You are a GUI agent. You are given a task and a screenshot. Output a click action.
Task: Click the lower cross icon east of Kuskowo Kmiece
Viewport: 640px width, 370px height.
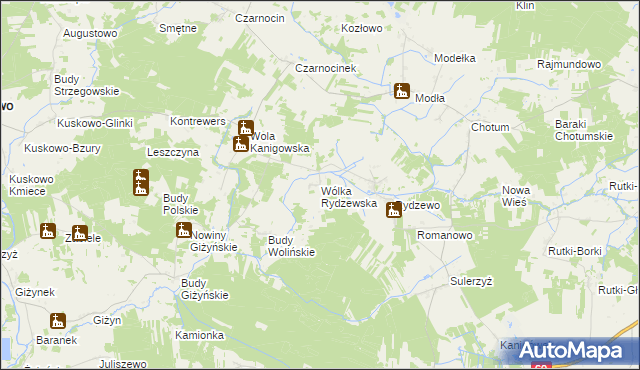point(140,189)
